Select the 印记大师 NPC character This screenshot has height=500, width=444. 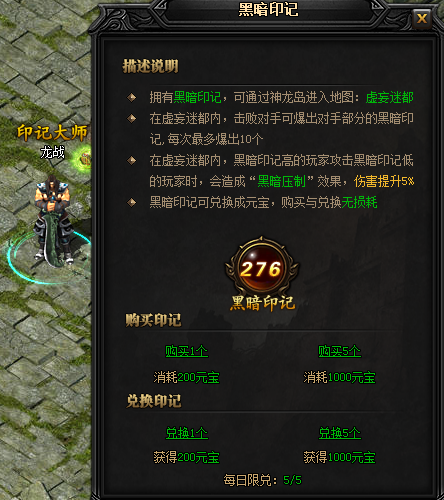[54, 220]
